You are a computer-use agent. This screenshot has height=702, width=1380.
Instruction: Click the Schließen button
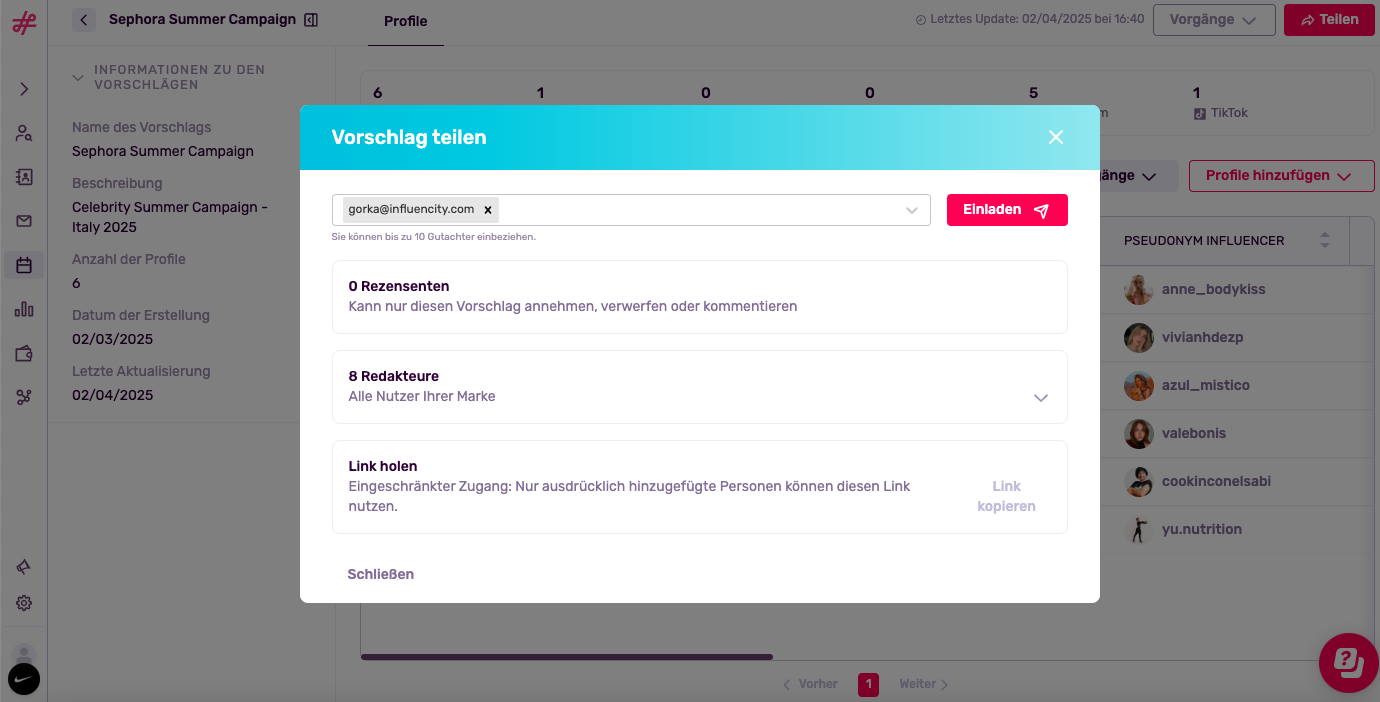pyautogui.click(x=381, y=574)
